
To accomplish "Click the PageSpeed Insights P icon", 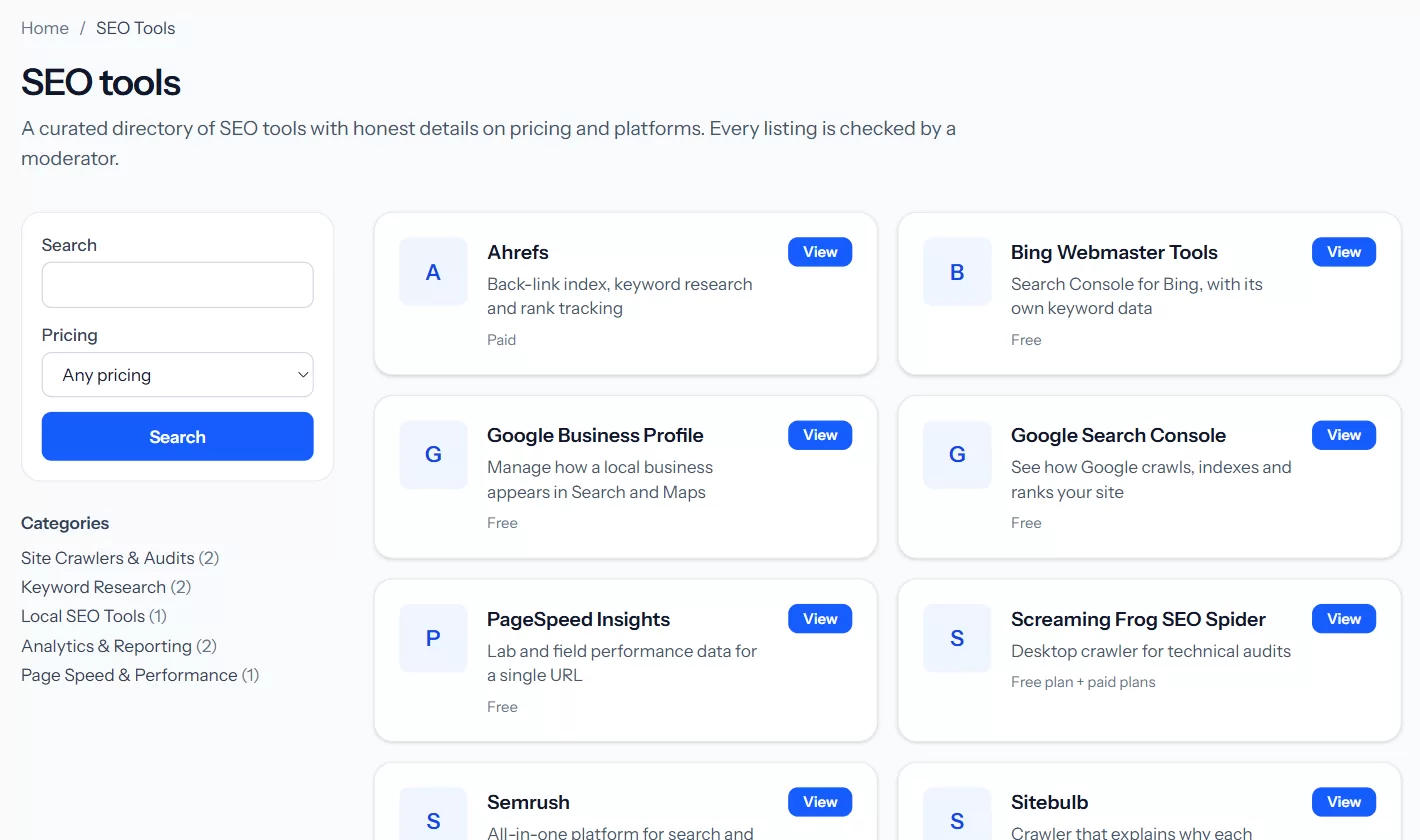I will (x=433, y=638).
